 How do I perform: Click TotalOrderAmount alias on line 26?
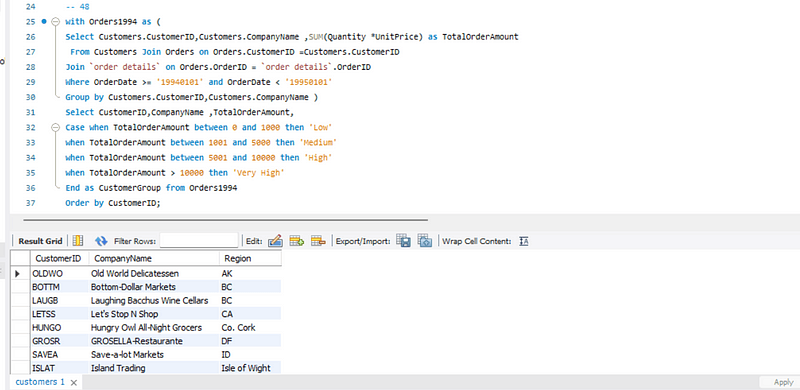tap(480, 37)
